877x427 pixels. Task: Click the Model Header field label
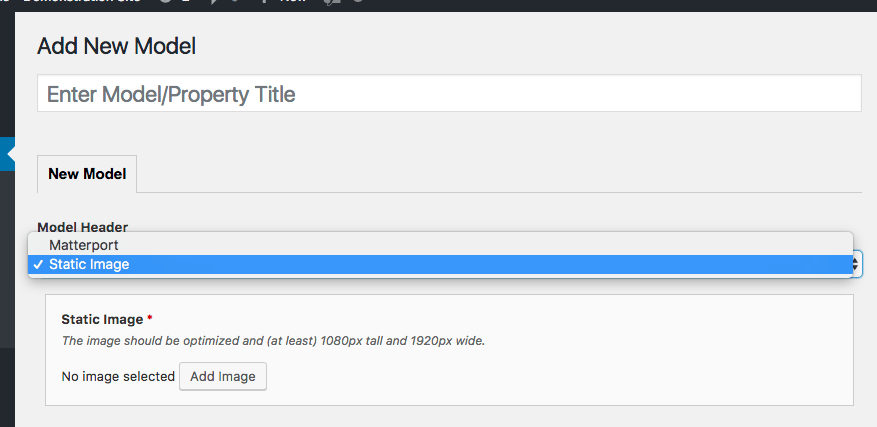tap(83, 227)
